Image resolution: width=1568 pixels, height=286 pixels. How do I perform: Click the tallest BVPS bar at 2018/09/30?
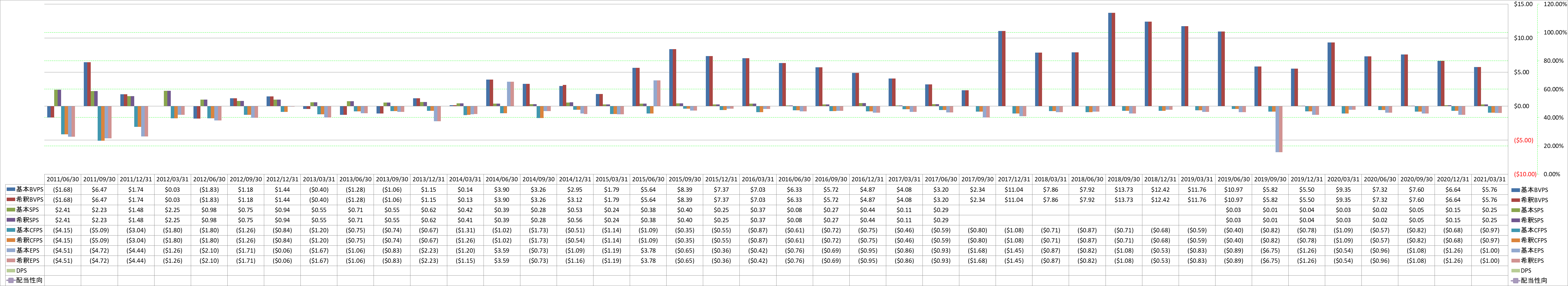coord(1112,60)
